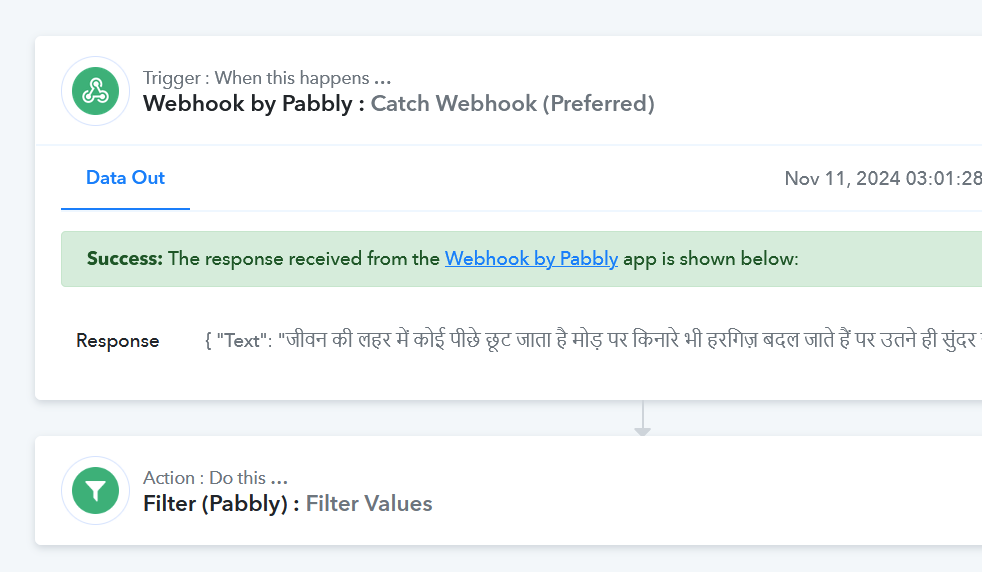Click the Catch Webhook (Preferred) event text
The image size is (982, 572).
pos(512,103)
